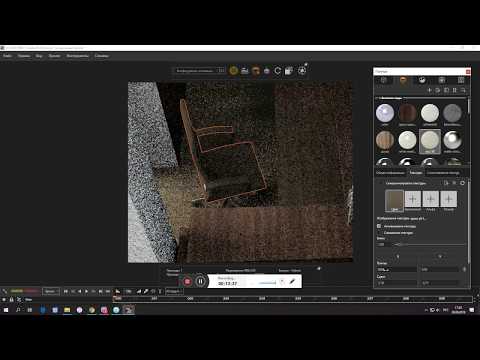Switch to the Cameras tab in the palette
Screen dimensions: 480x360
pyautogui.click(x=442, y=80)
